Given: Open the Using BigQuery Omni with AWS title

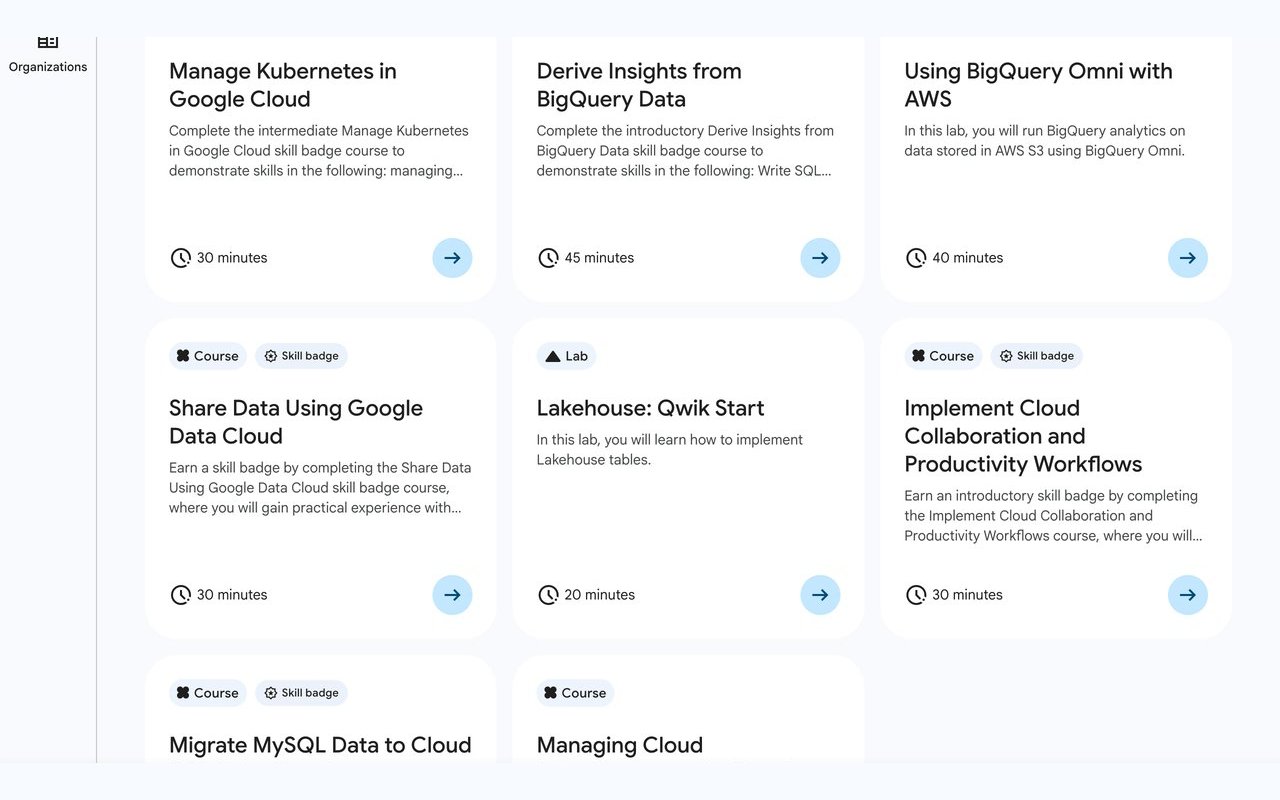Looking at the screenshot, I should coord(1038,85).
